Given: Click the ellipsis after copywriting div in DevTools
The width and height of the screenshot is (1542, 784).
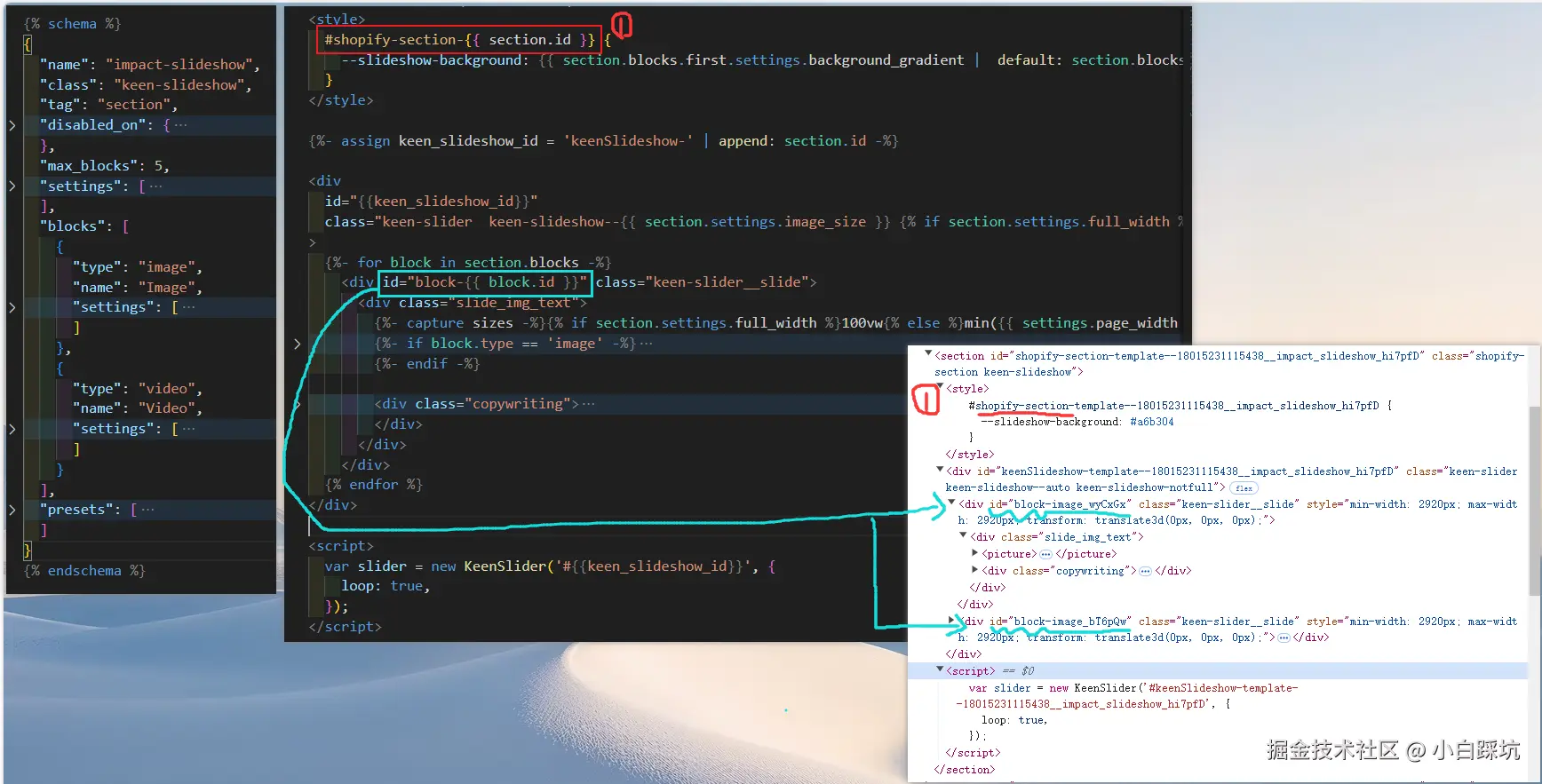Looking at the screenshot, I should [x=1145, y=571].
